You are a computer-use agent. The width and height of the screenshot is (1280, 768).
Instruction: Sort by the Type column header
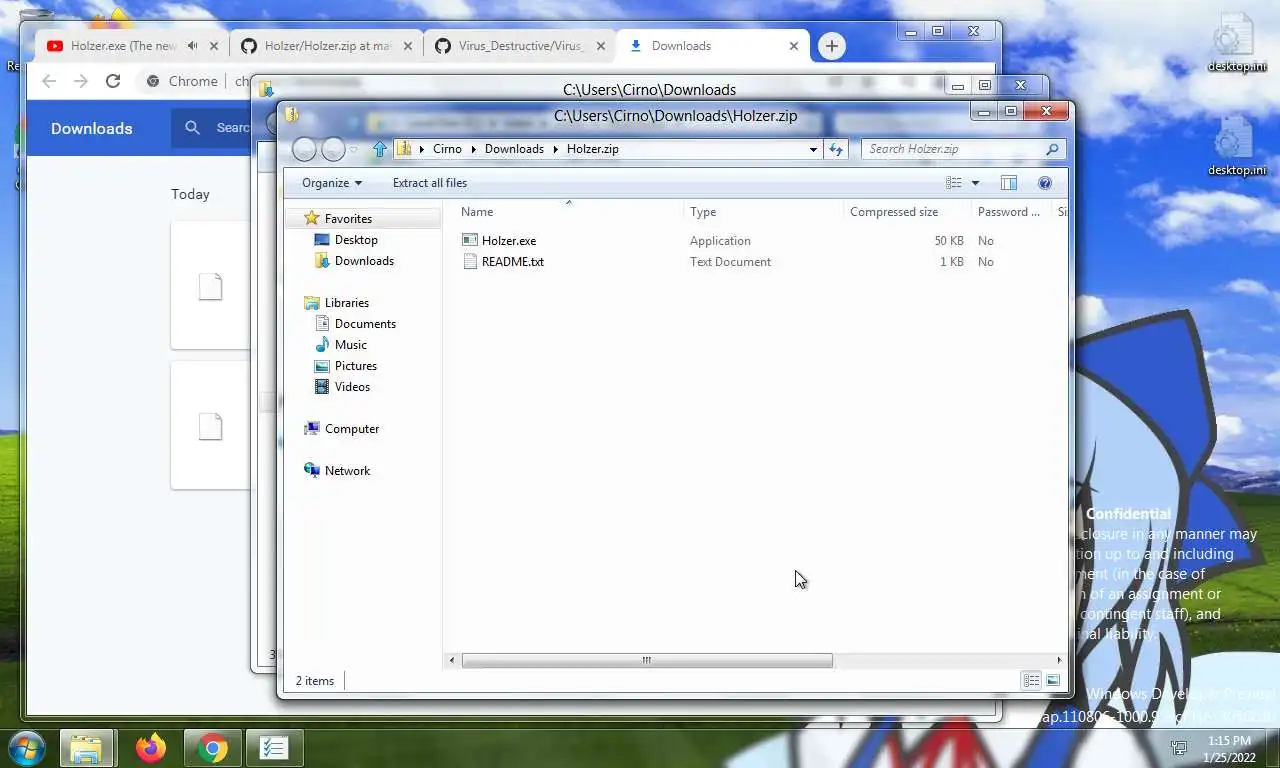[x=764, y=212]
